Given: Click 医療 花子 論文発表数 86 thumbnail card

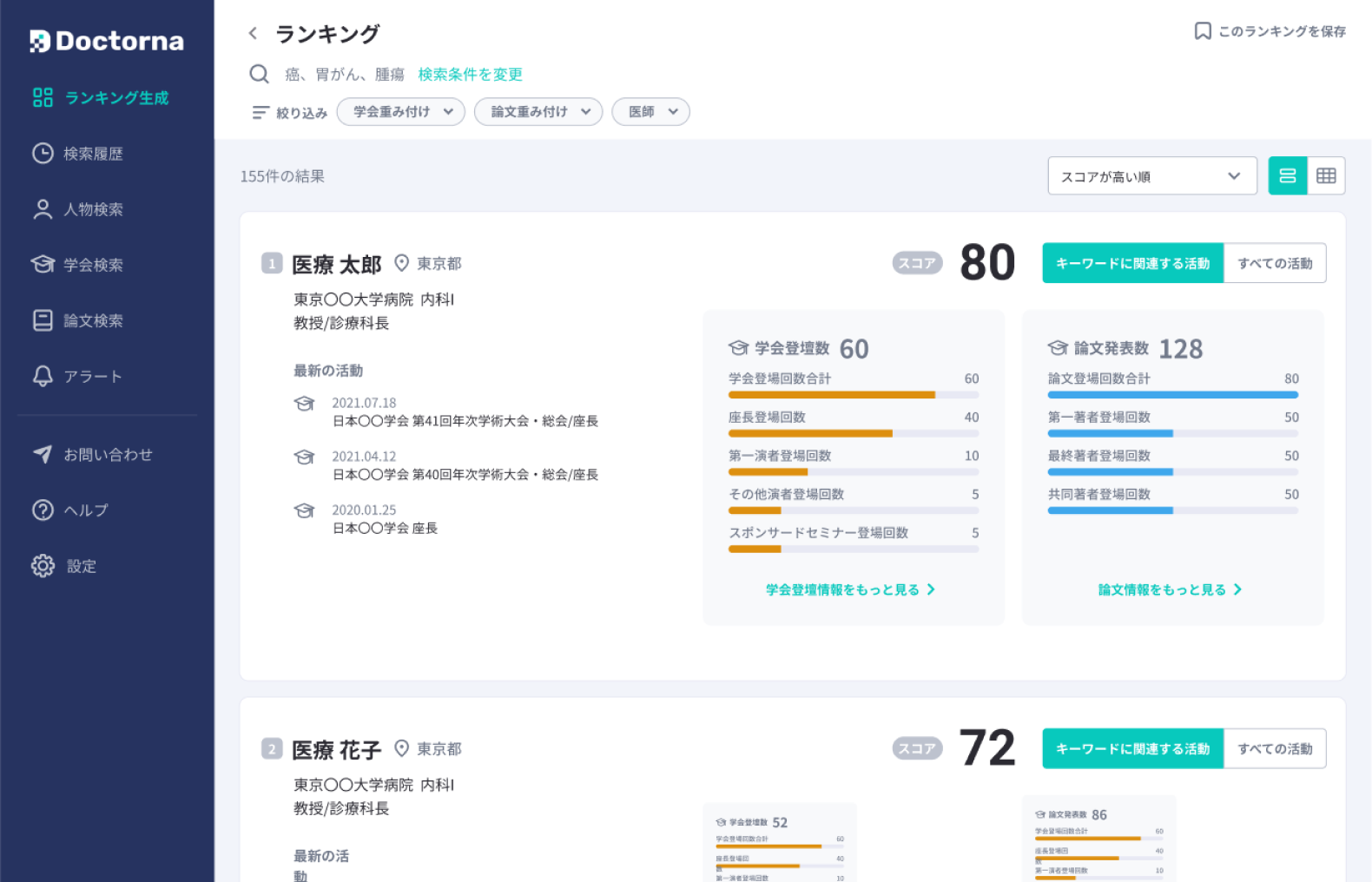Looking at the screenshot, I should pyautogui.click(x=1099, y=839).
